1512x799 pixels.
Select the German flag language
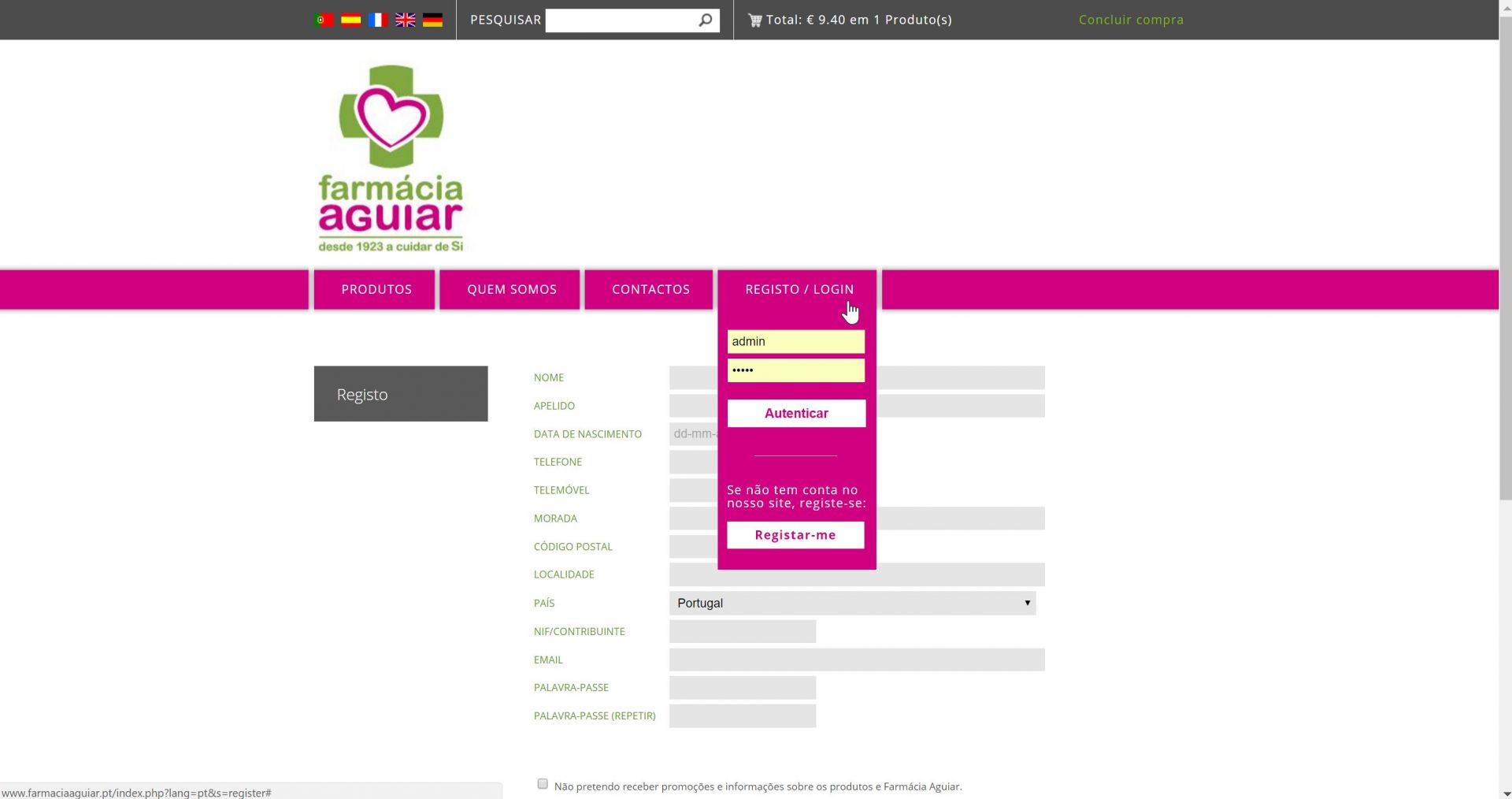pos(432,20)
